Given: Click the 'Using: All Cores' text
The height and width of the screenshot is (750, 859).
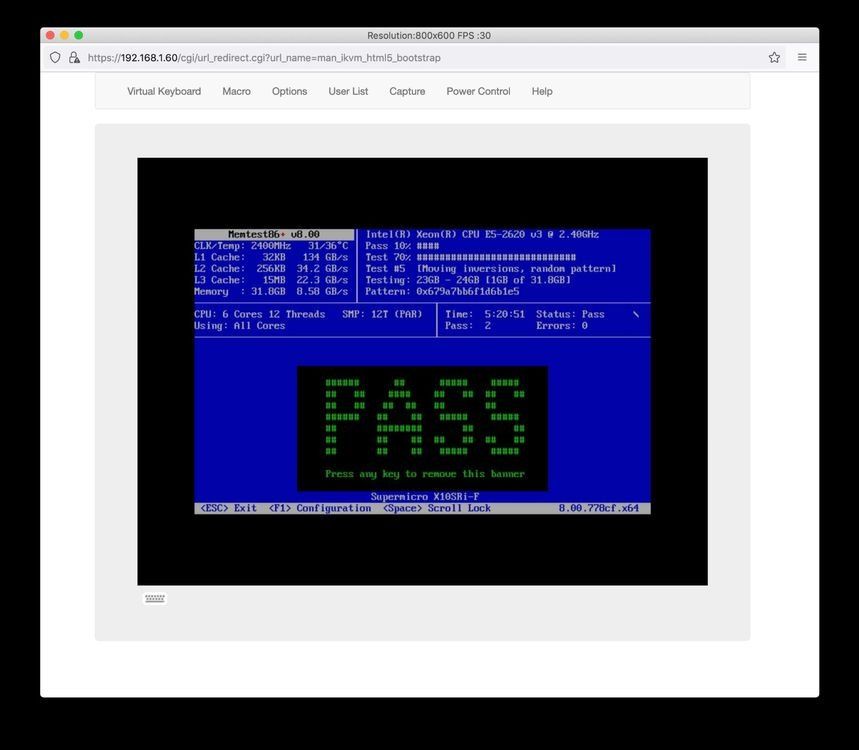Looking at the screenshot, I should 239,326.
